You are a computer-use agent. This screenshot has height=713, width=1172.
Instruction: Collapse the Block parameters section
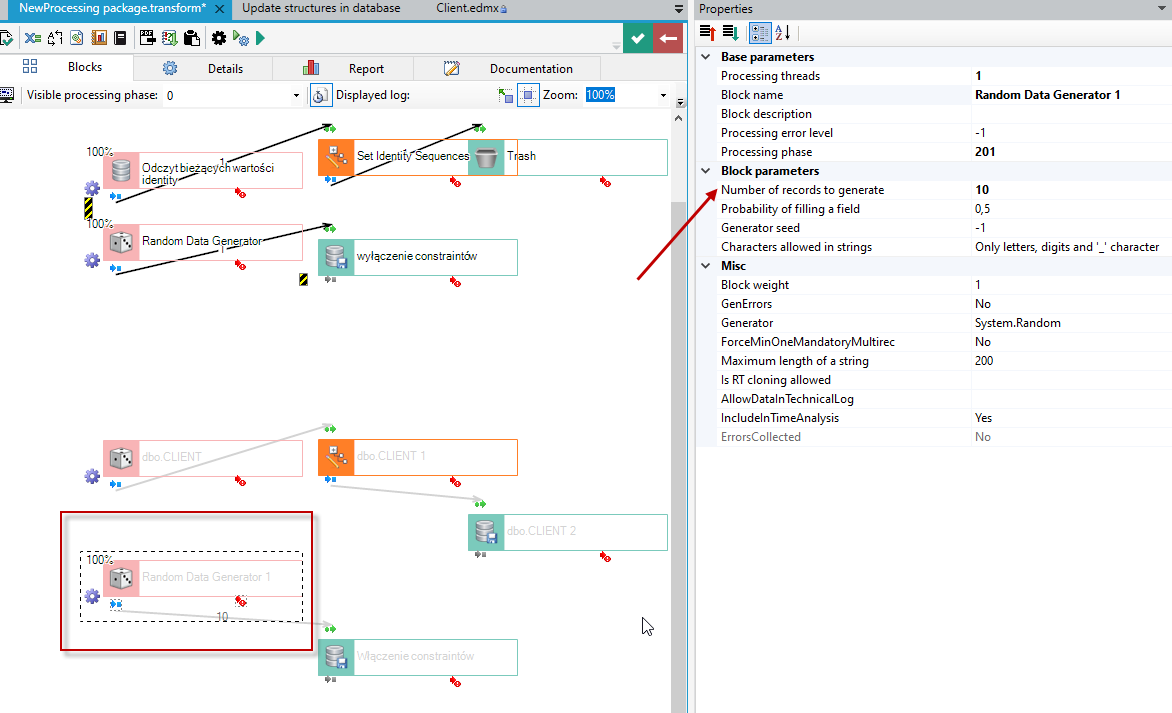pos(706,171)
